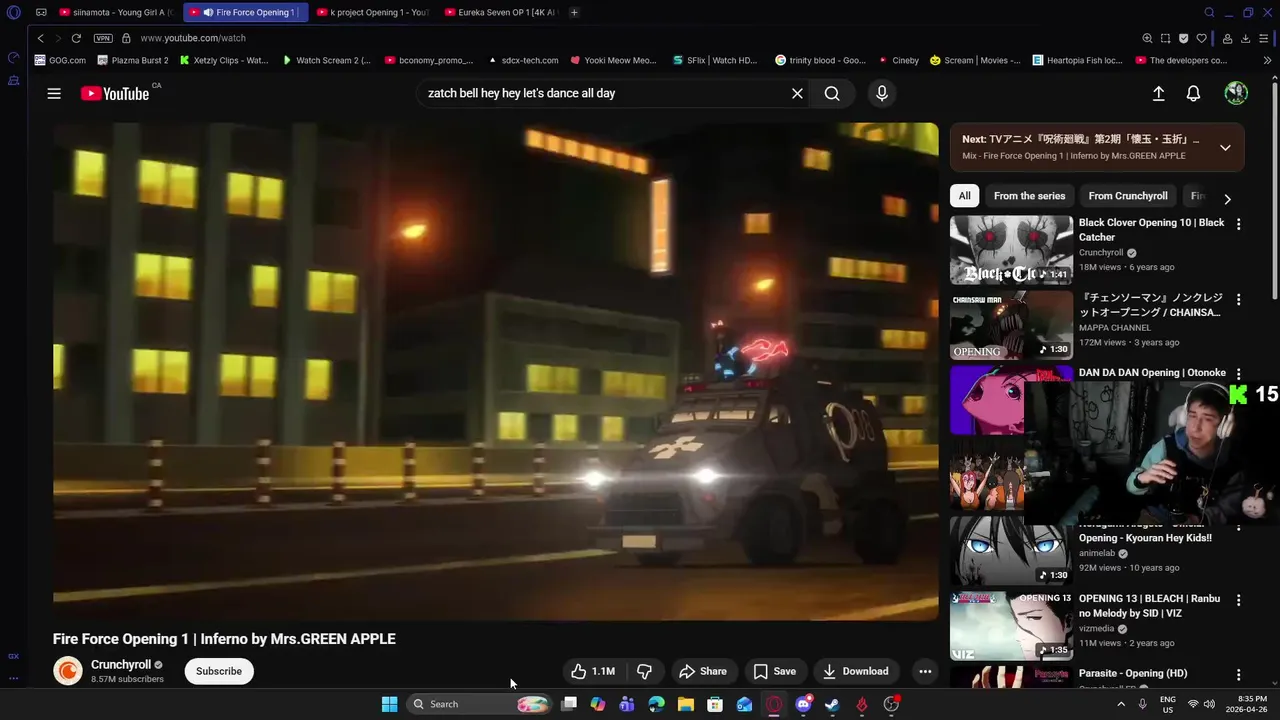This screenshot has height=720, width=1280.
Task: Open Task View from the taskbar
Action: (569, 704)
